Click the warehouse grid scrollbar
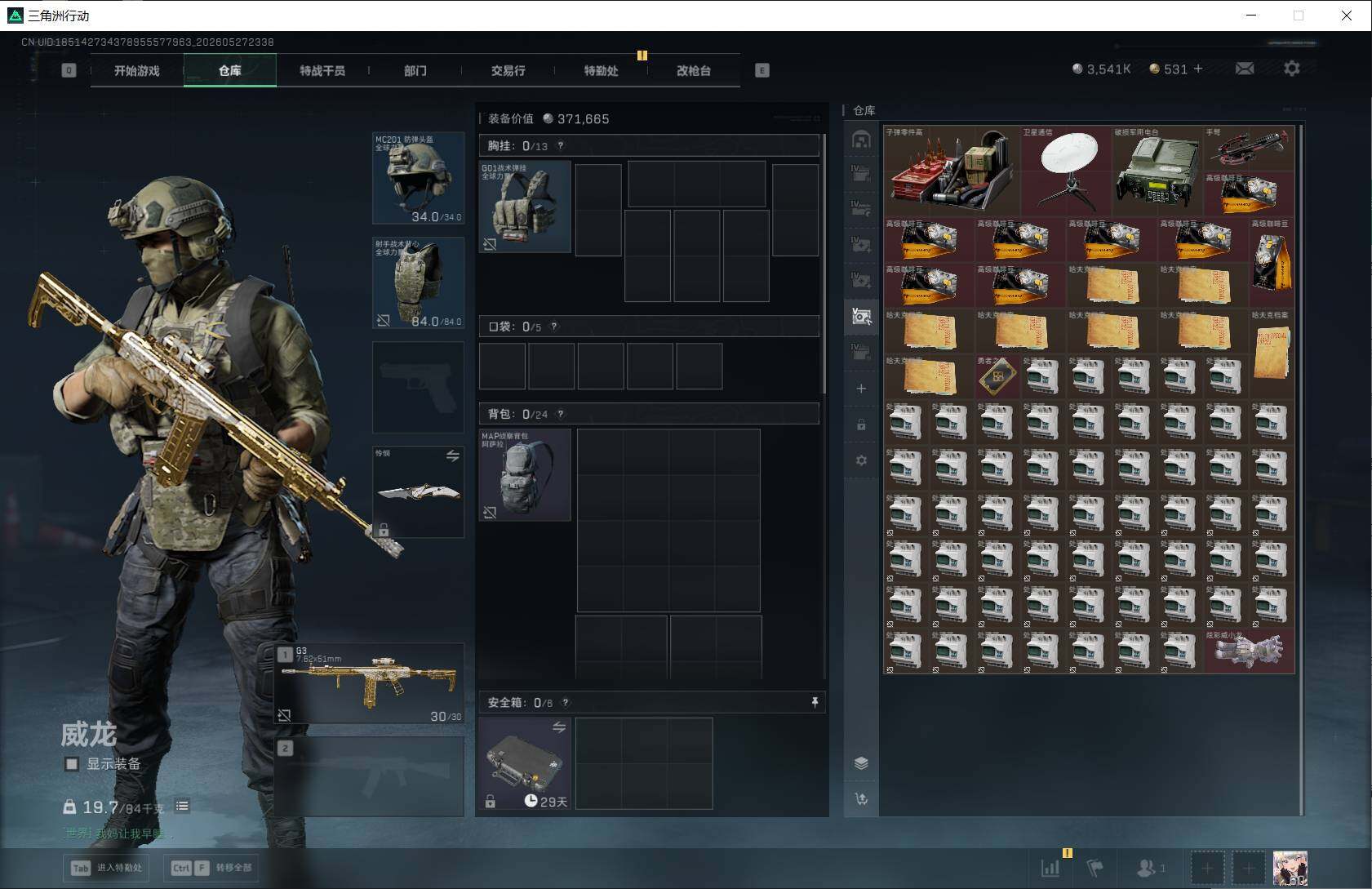 (x=1301, y=469)
